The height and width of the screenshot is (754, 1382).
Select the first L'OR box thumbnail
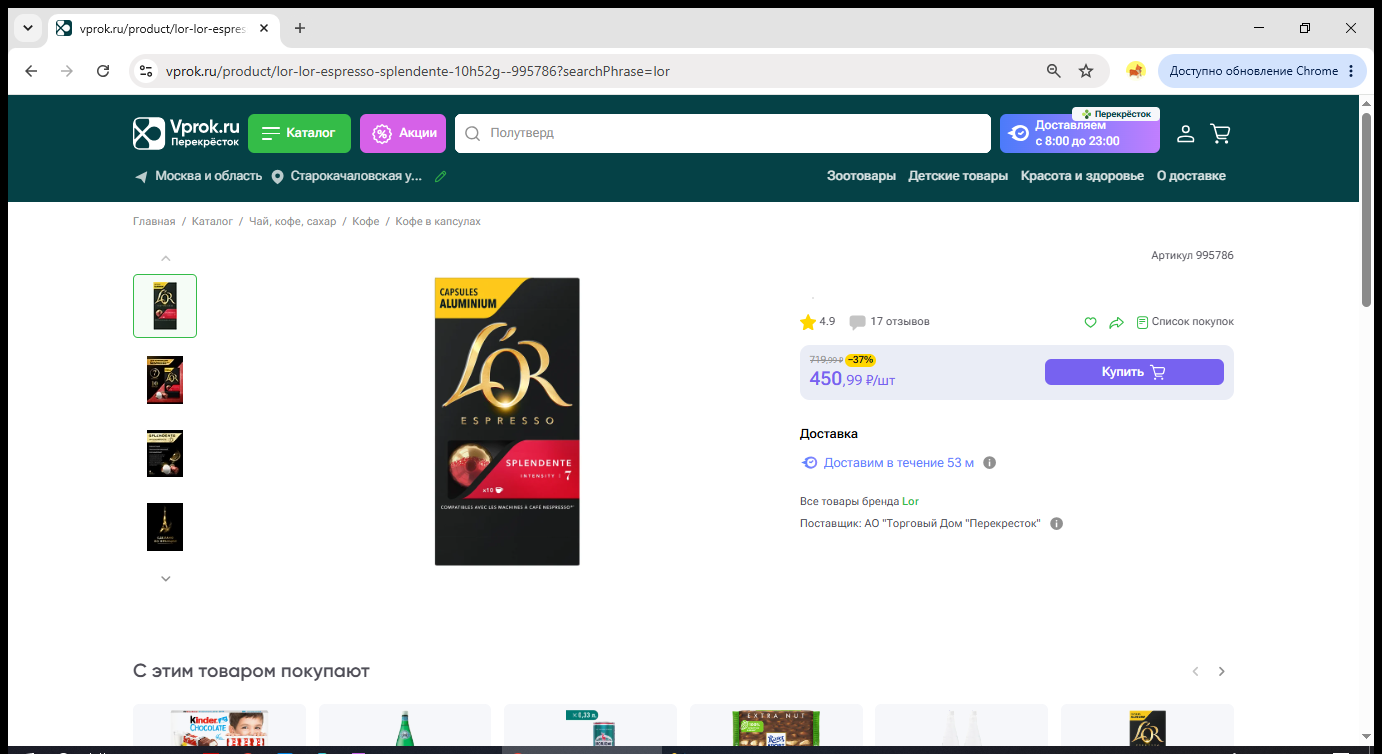tap(165, 306)
